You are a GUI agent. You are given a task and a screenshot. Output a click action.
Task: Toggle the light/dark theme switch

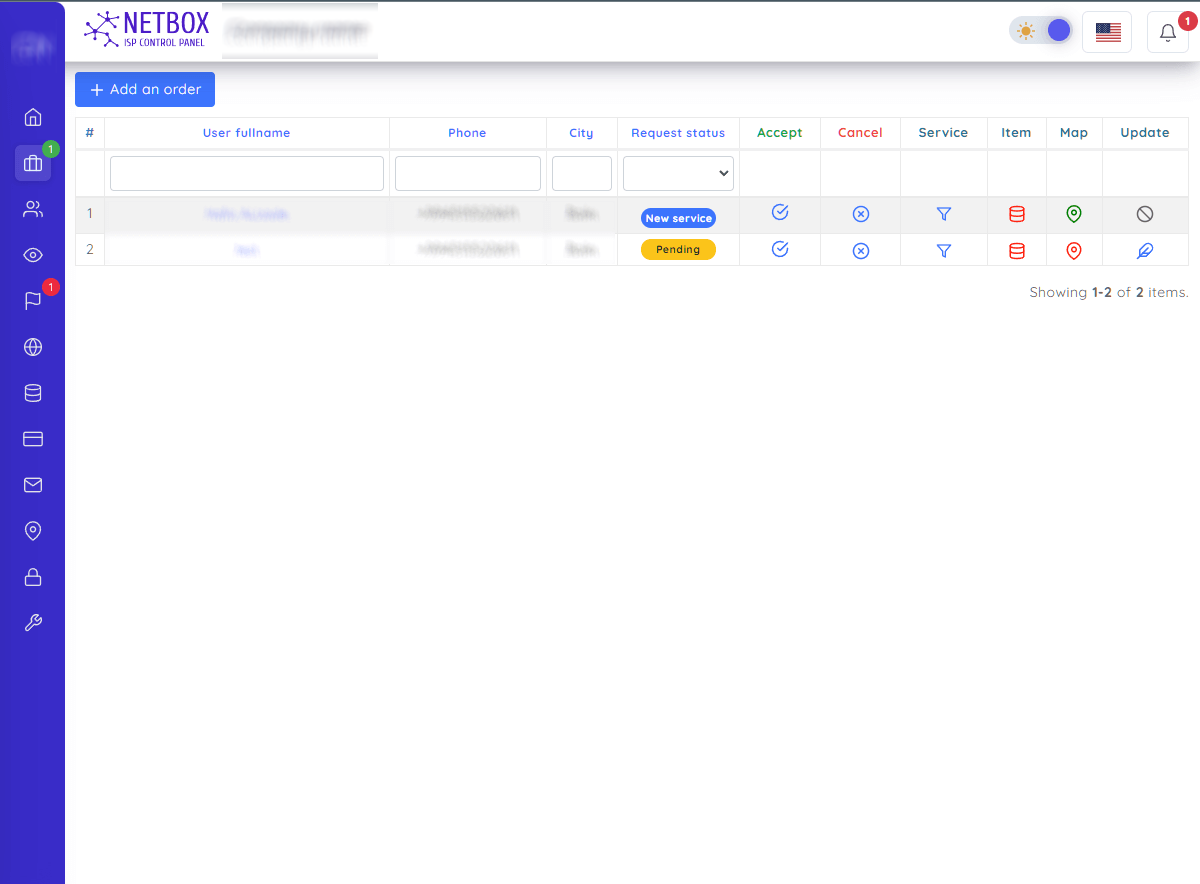click(1041, 31)
